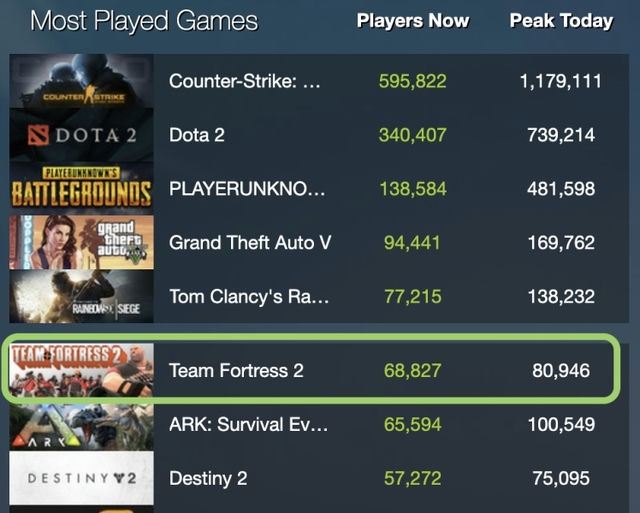Select the Team Fortress 2 title text
This screenshot has height=513, width=640.
pyautogui.click(x=236, y=370)
